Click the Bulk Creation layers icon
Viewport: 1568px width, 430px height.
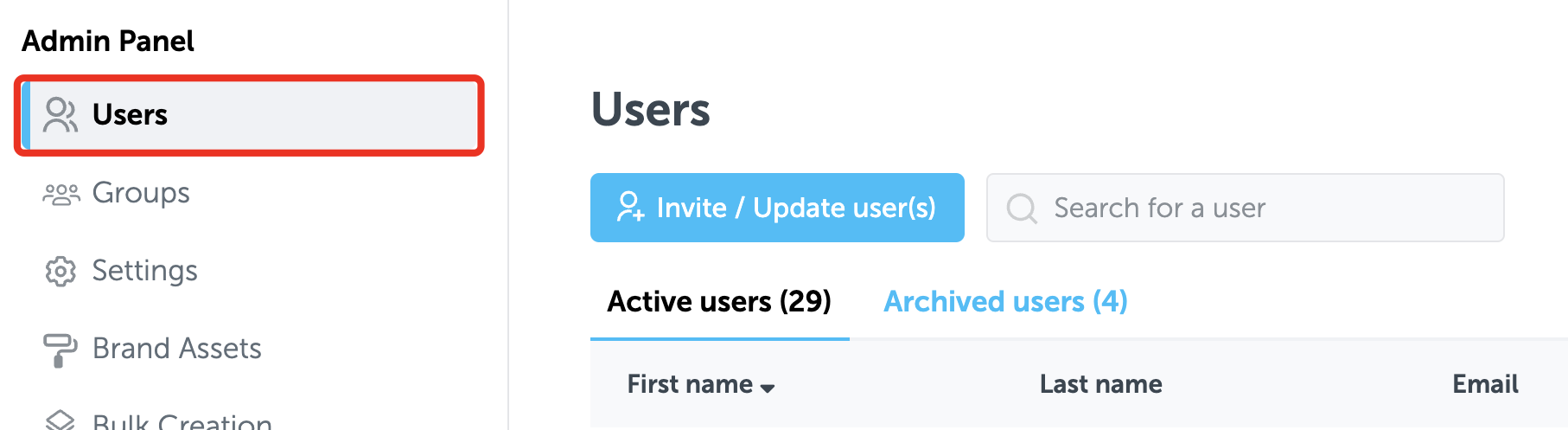61,420
